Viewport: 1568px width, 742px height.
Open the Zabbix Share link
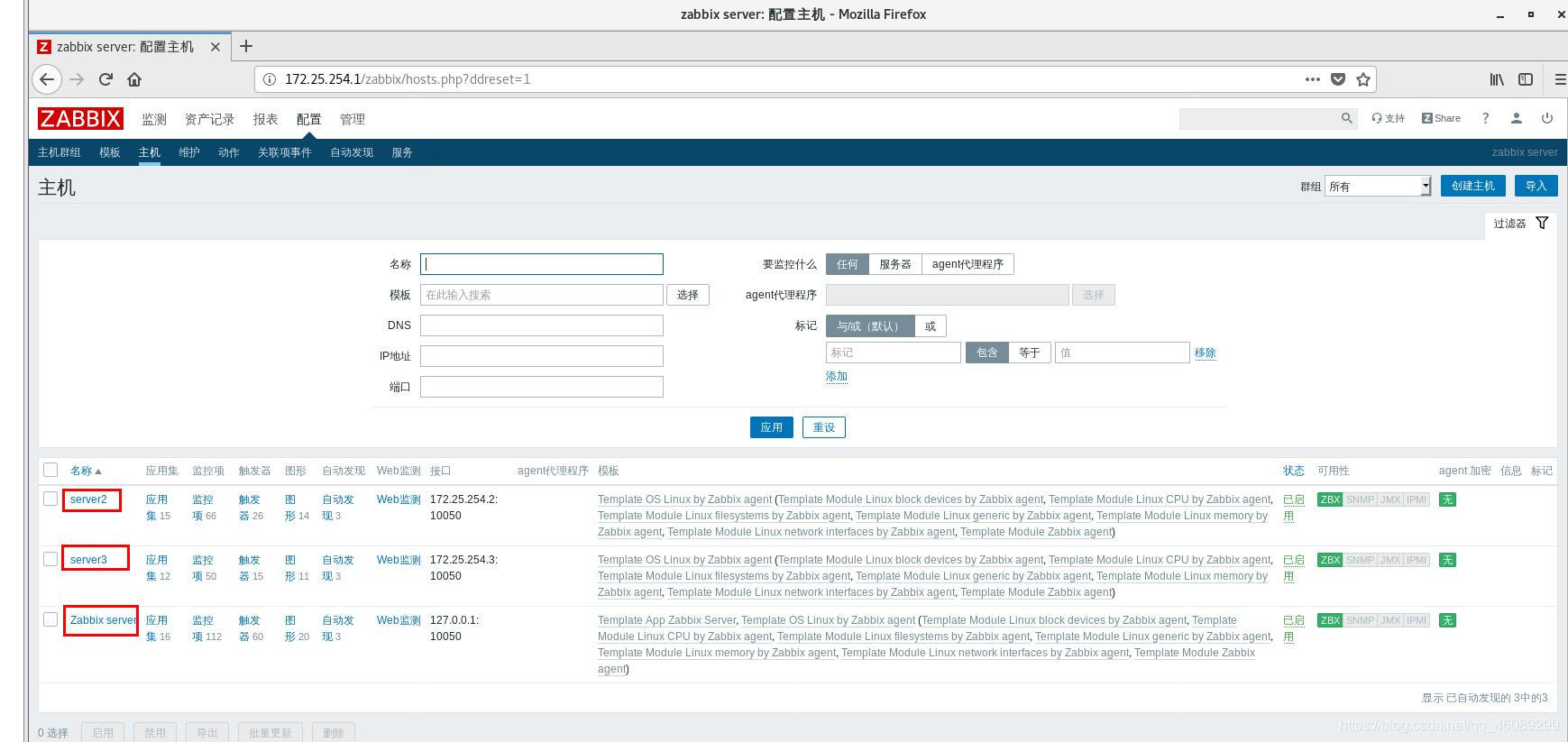tap(1441, 118)
